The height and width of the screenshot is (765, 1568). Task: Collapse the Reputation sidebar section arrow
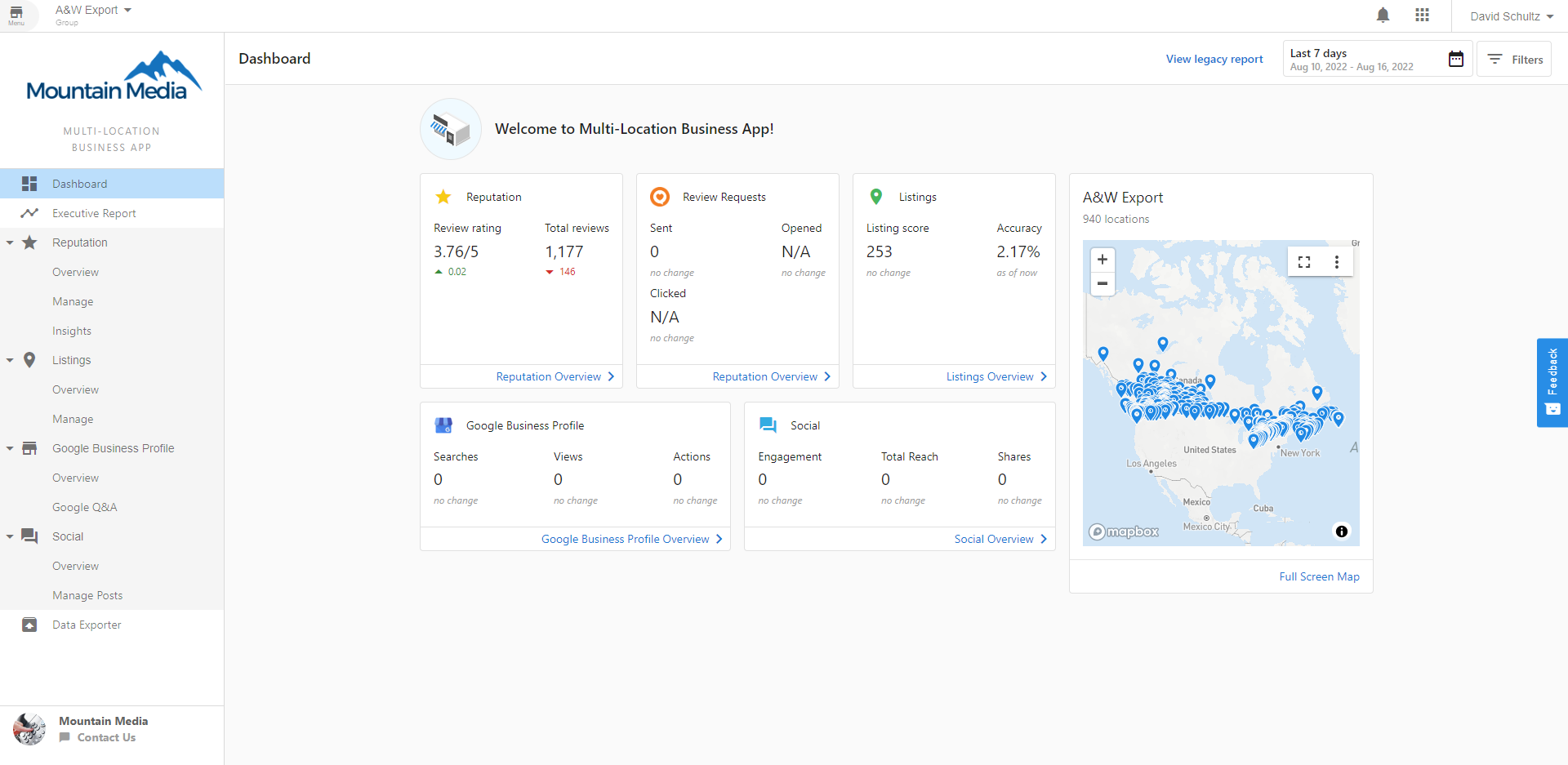click(10, 242)
